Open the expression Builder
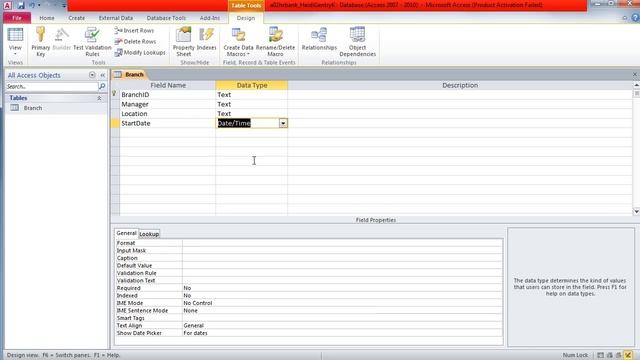Screen dimensions: 640x360 (x=62, y=39)
